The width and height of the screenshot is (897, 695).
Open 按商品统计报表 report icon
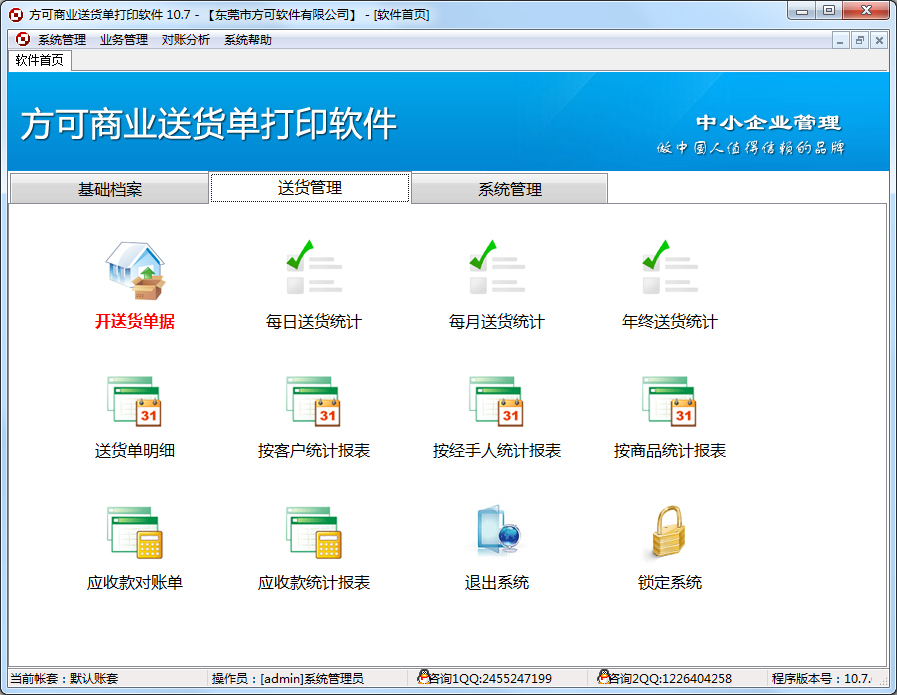(x=669, y=402)
